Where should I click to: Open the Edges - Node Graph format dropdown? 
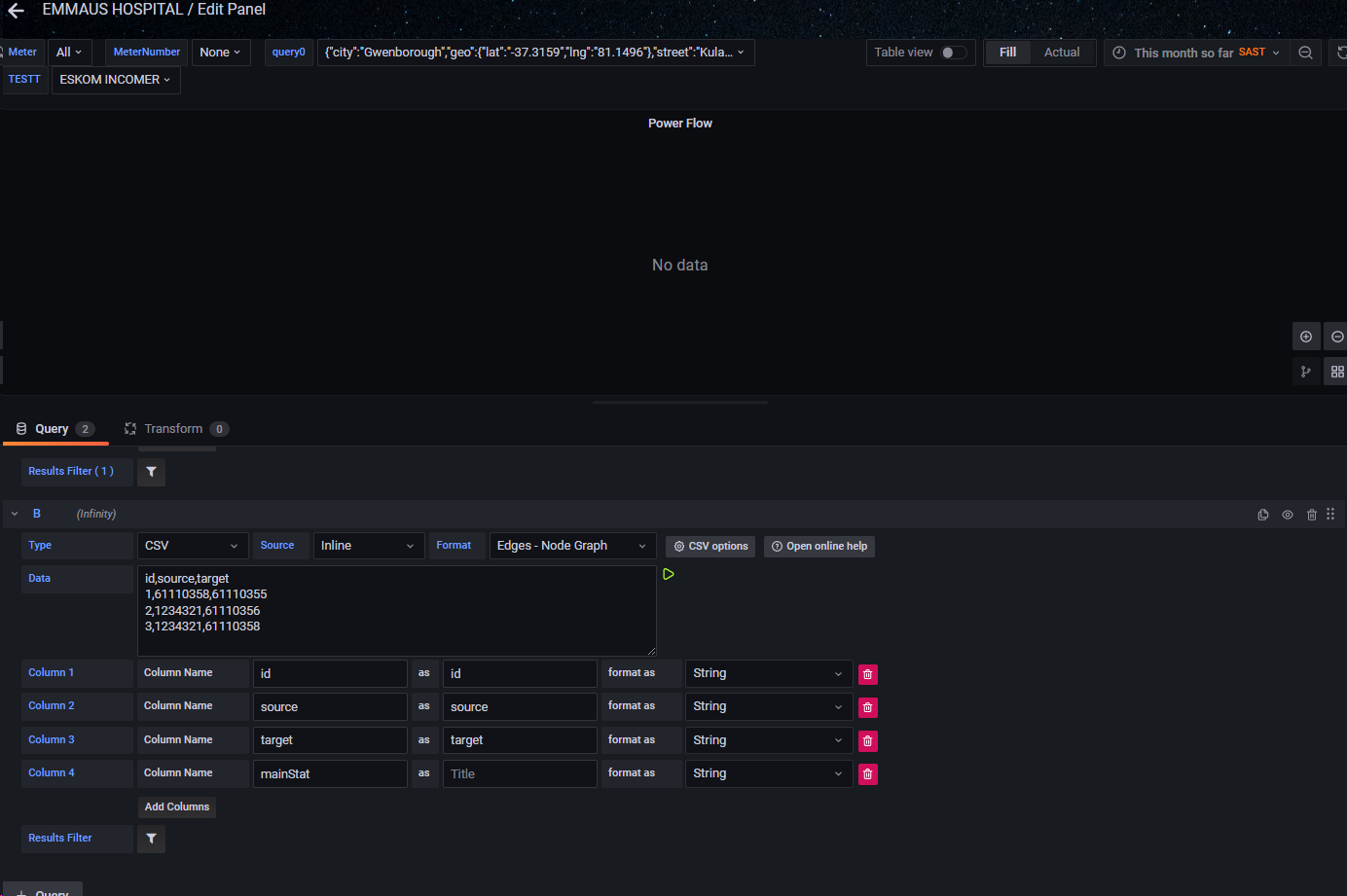point(572,546)
